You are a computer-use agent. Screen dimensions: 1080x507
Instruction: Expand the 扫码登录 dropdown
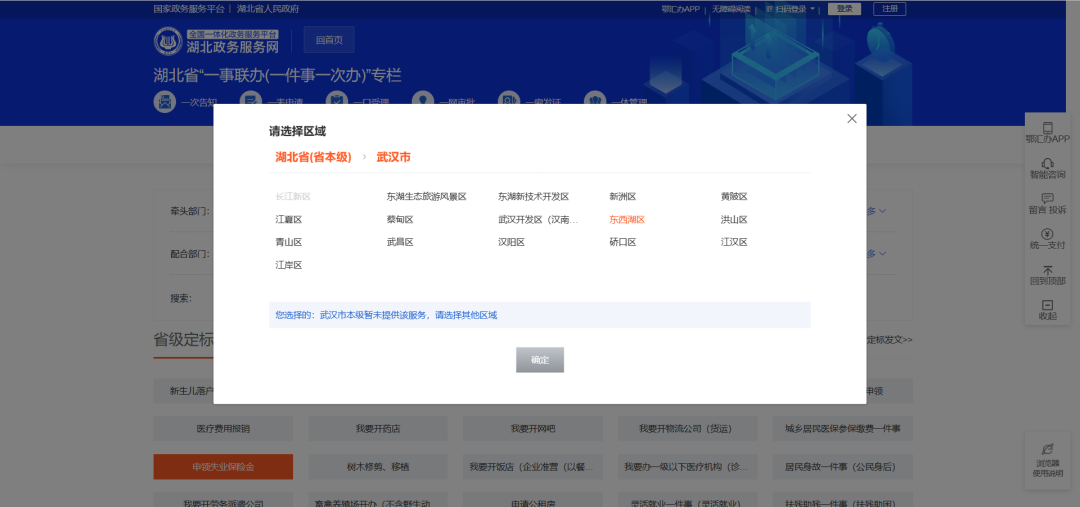tap(813, 9)
